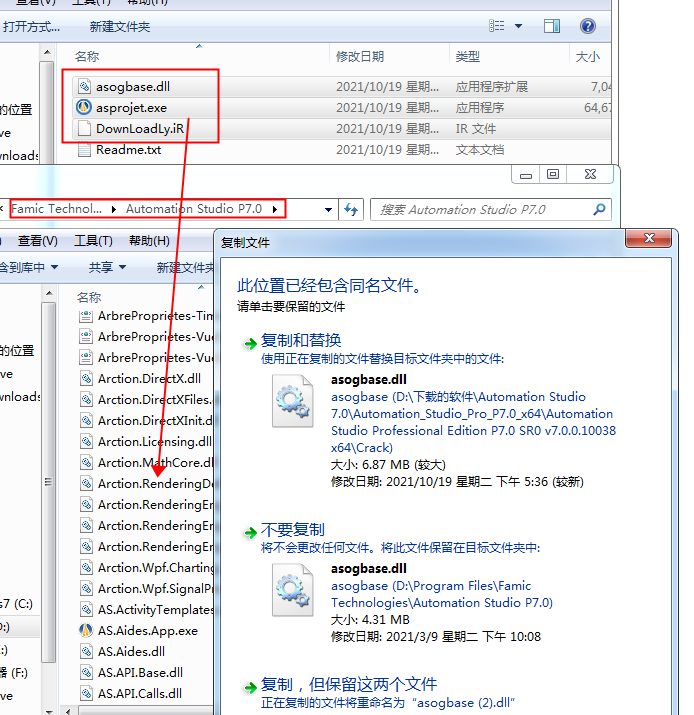Choose 复制，但保留这两个文件 option
Image resolution: width=694 pixels, height=715 pixels.
(349, 684)
